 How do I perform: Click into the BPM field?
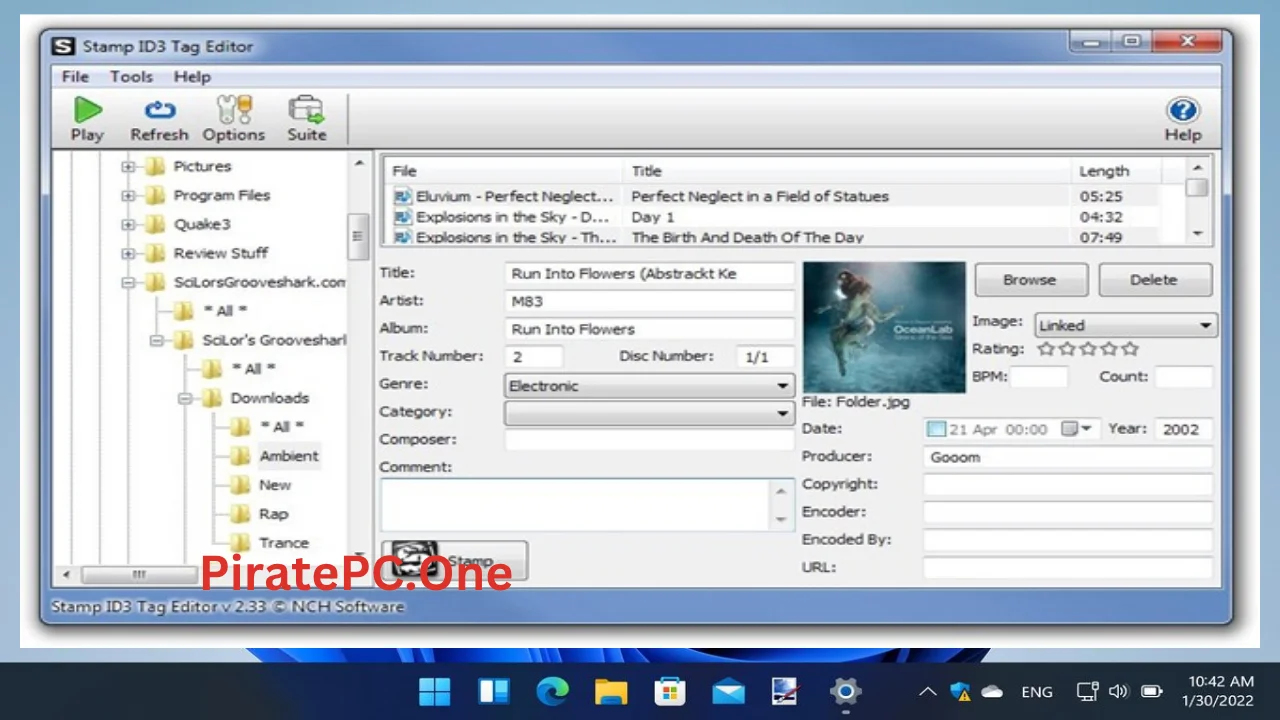coord(1038,377)
